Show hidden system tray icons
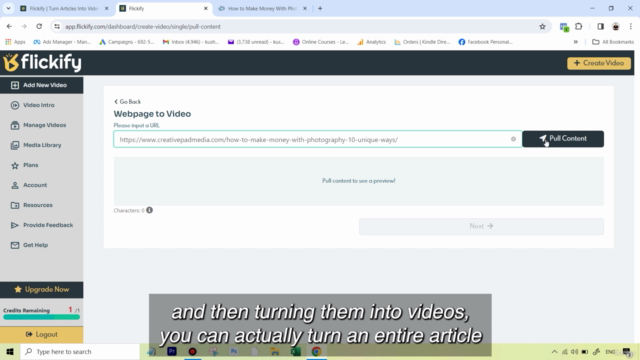Screen dimensions: 640x360 pyautogui.click(x=554, y=352)
